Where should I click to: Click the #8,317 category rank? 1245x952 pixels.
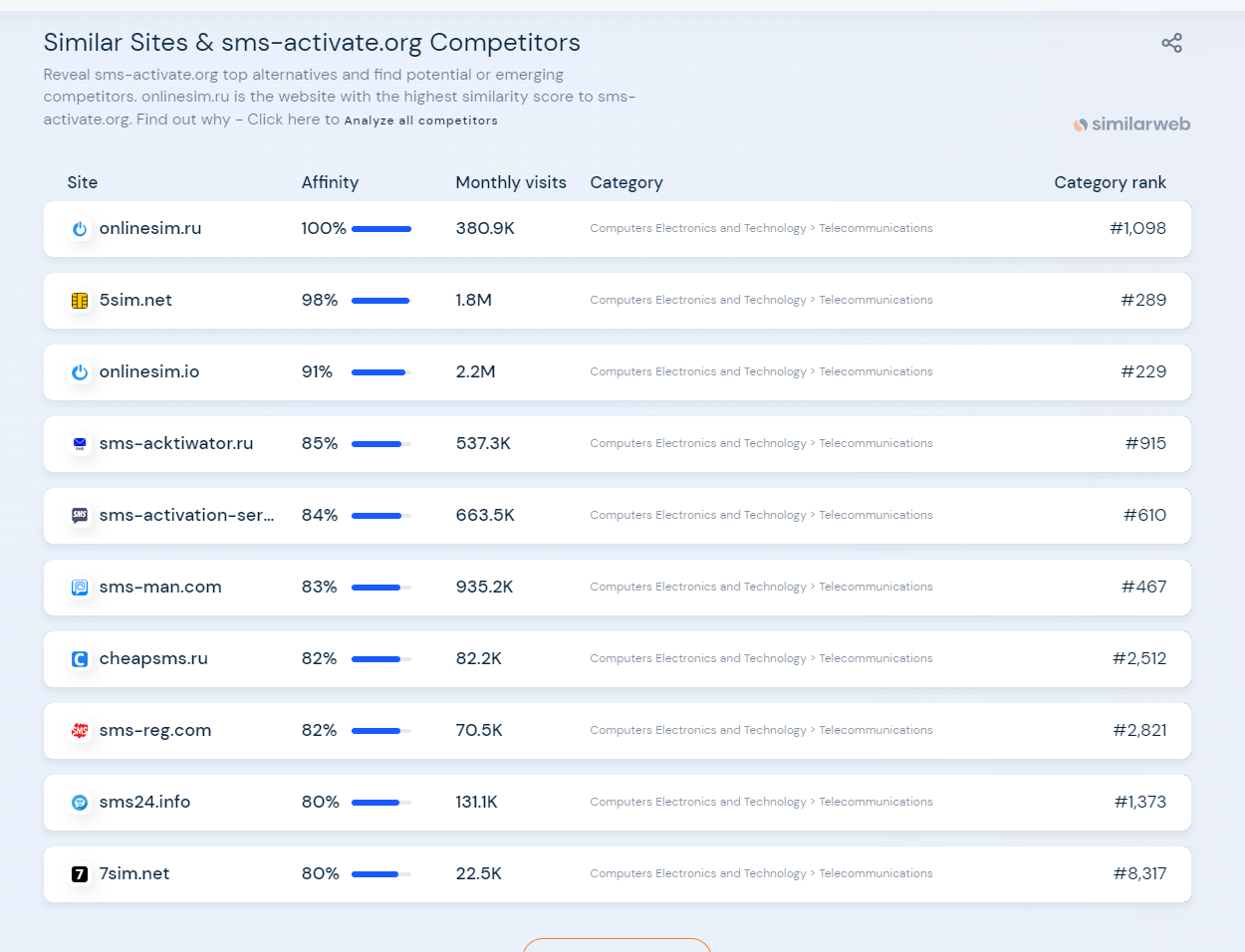point(1139,873)
